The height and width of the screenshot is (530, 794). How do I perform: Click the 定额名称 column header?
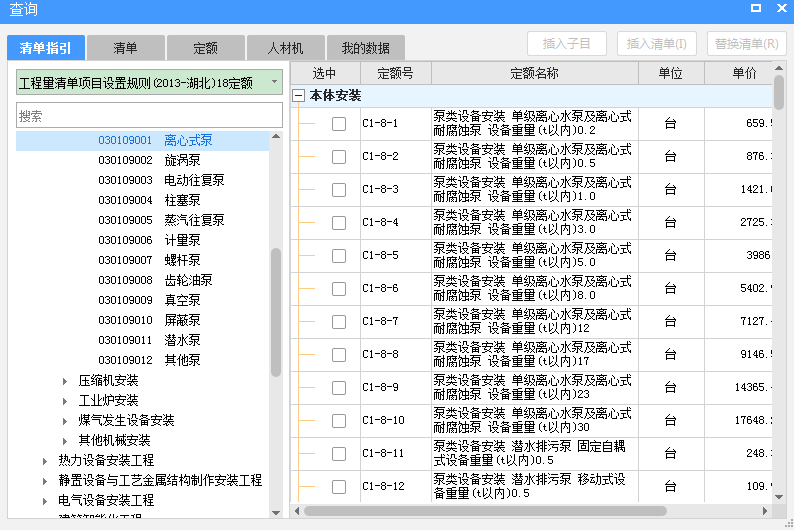(535, 73)
